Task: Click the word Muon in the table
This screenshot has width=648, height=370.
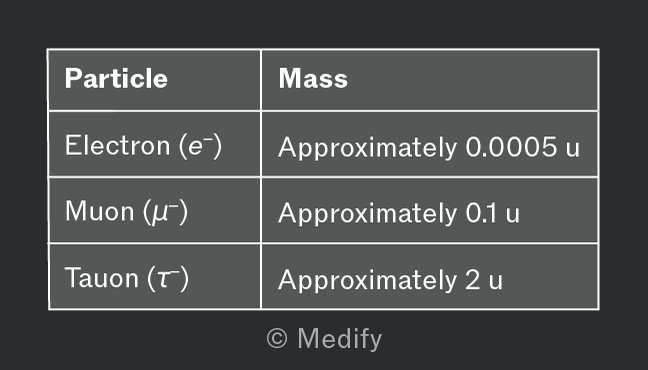Action: [x=100, y=211]
